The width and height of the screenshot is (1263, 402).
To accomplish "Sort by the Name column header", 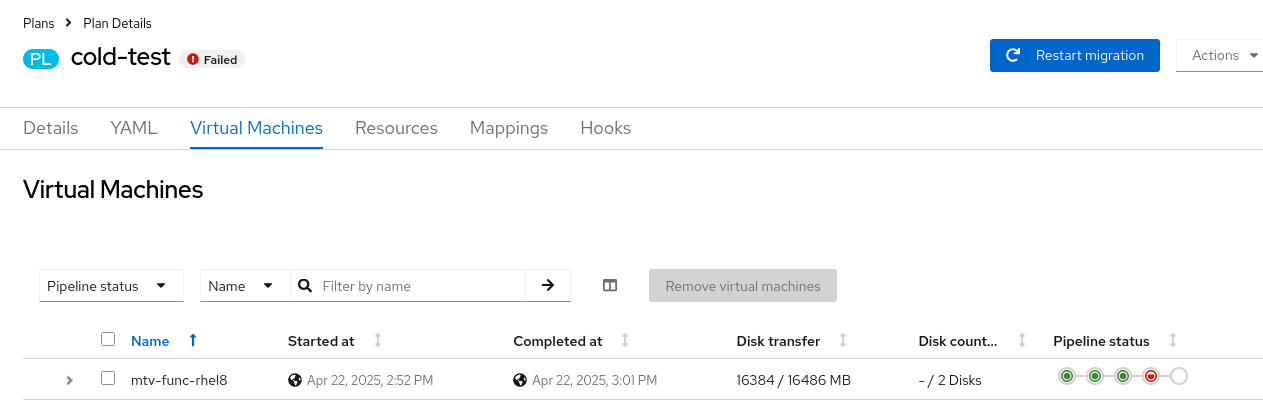I will [x=151, y=341].
